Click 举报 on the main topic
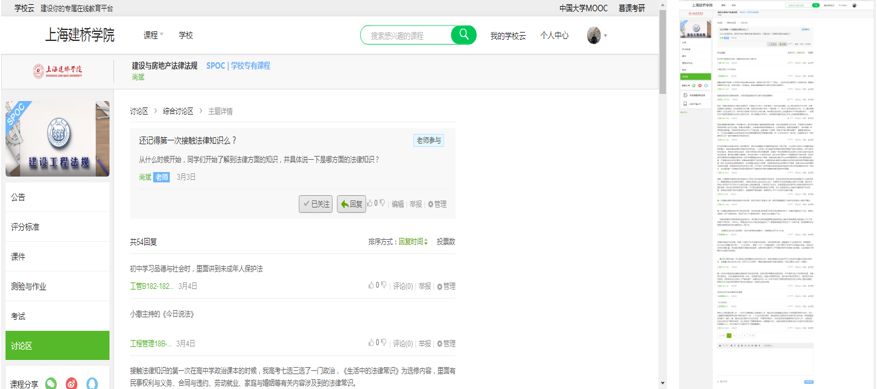Viewport: 877px width, 389px height. point(416,204)
